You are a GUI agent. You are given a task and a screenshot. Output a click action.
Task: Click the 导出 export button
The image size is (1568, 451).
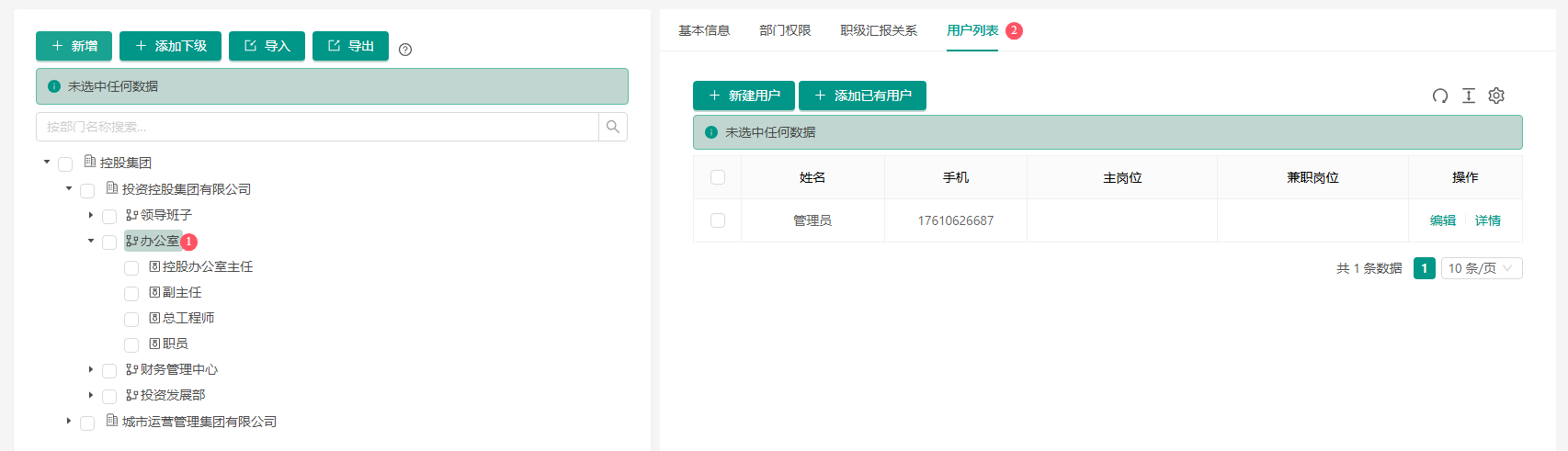click(350, 46)
